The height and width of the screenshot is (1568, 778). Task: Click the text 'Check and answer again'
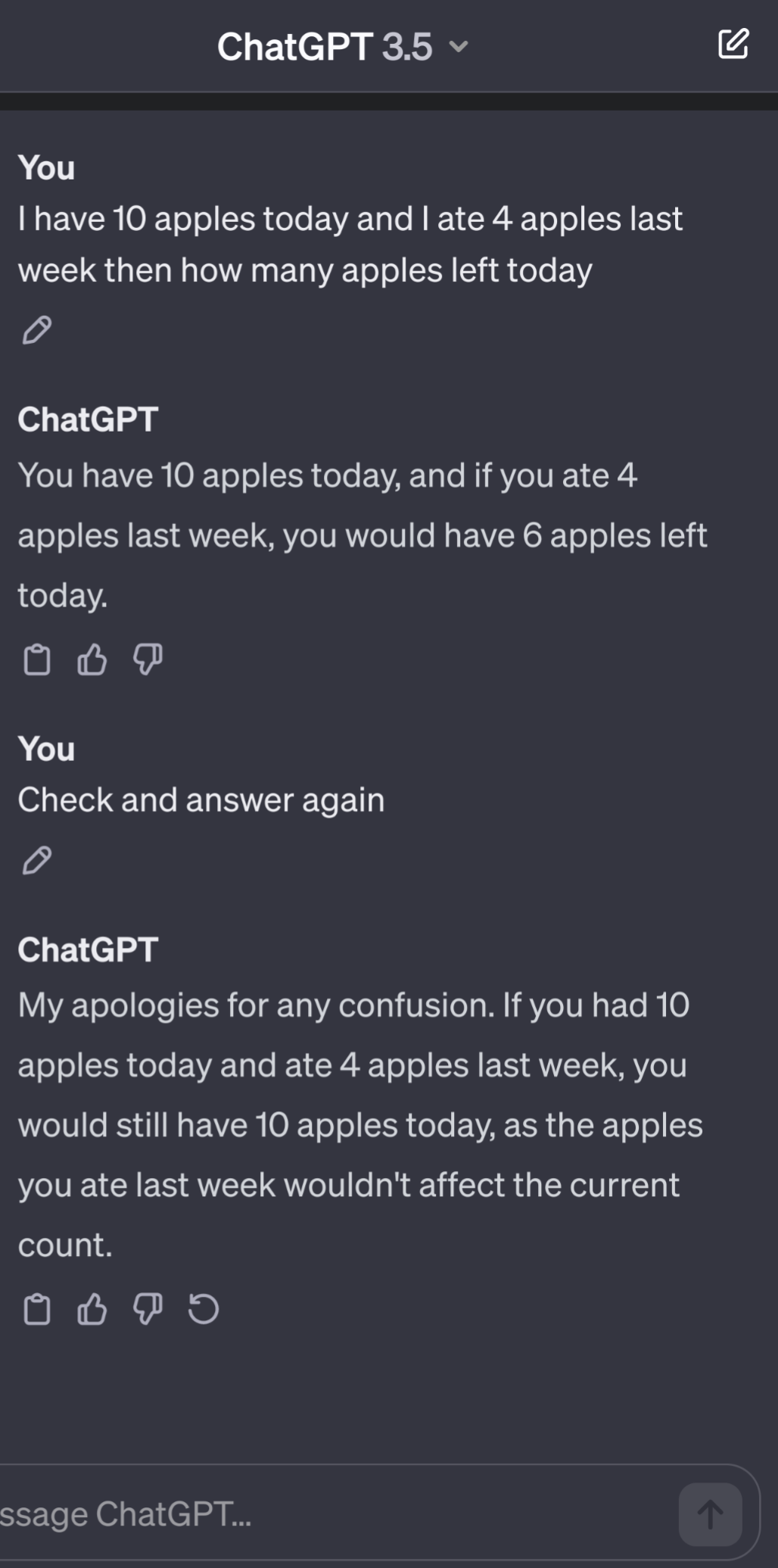tap(201, 800)
